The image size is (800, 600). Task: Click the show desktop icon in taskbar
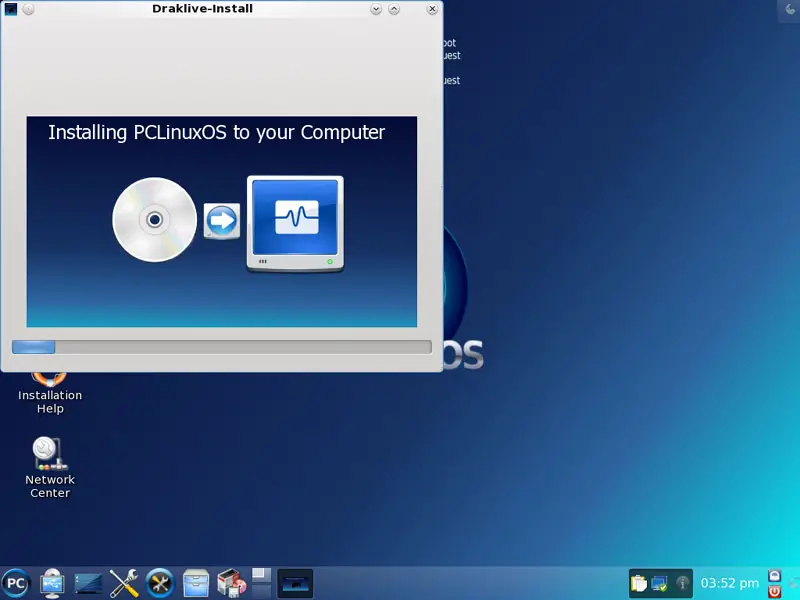point(88,583)
